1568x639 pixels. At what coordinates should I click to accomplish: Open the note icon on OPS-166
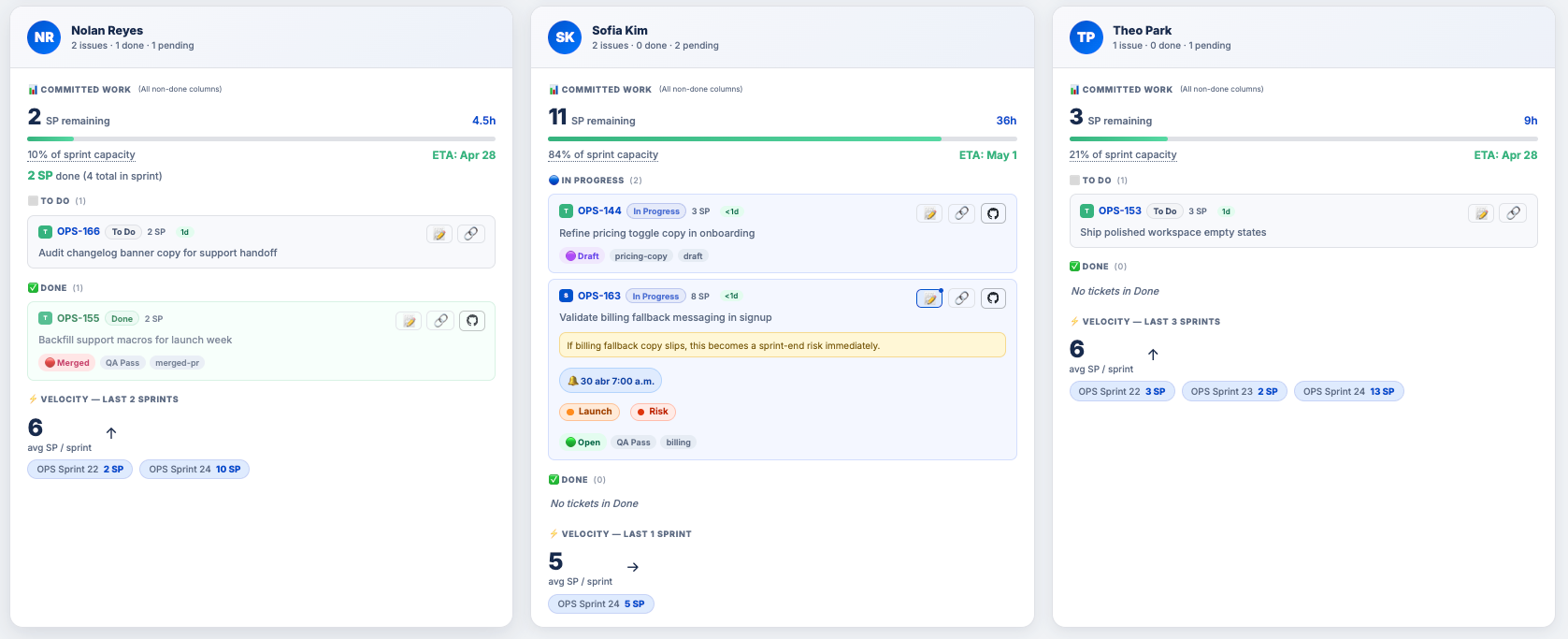coord(439,234)
